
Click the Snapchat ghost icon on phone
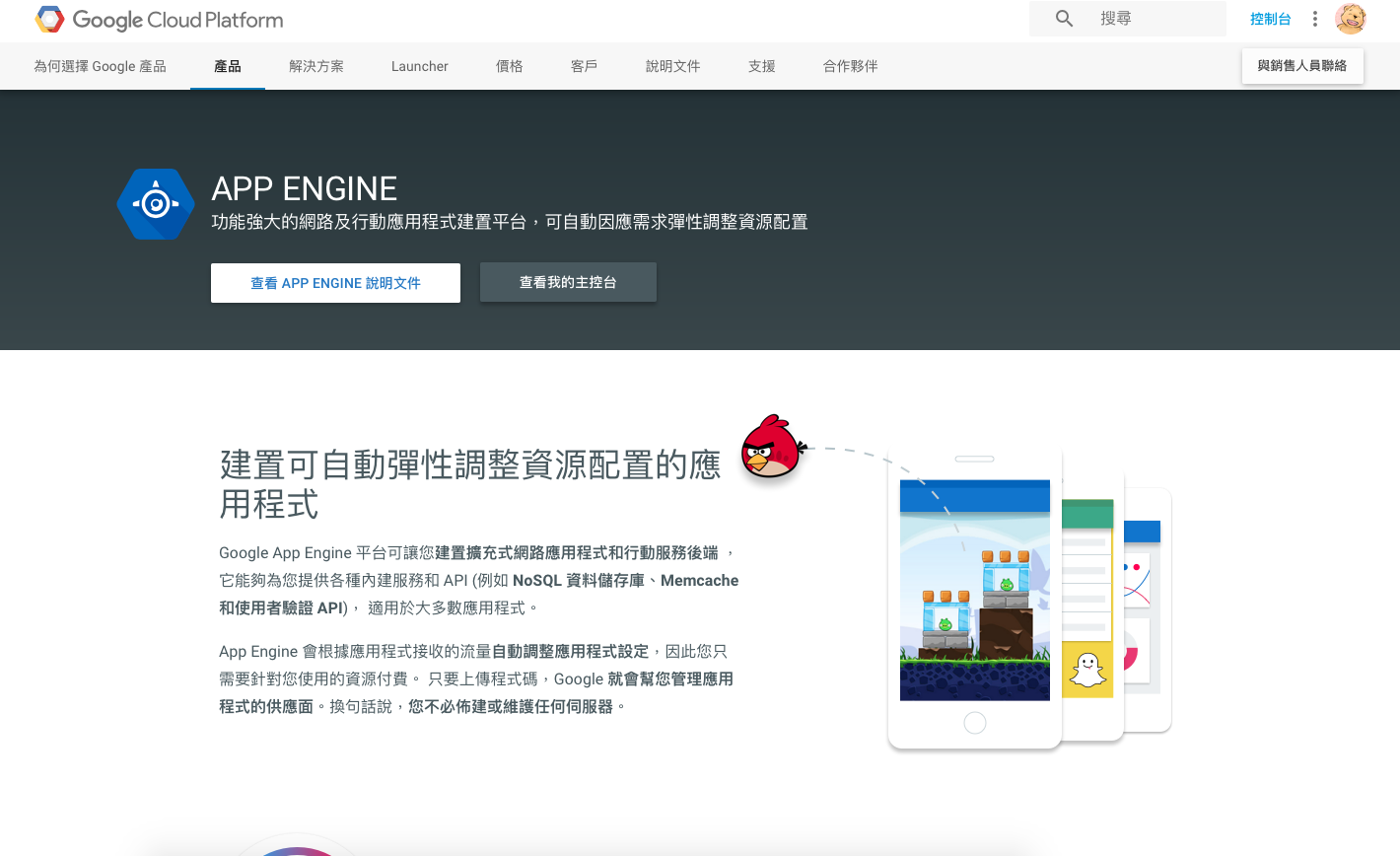pos(1087,670)
